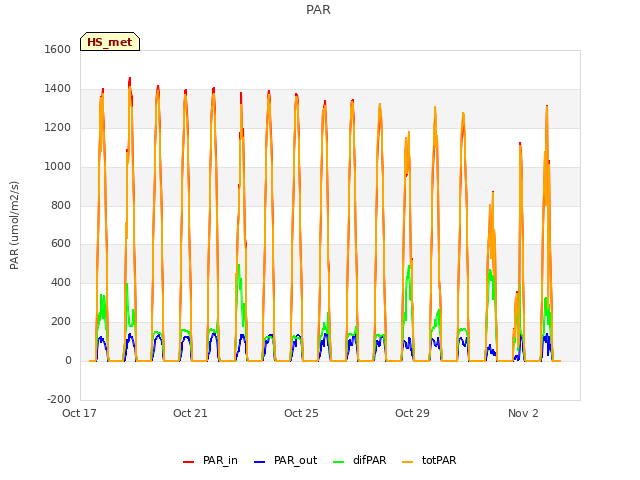This screenshot has width=640, height=480.
Task: Click the 400 y-axis tick label
Action: pyautogui.click(x=61, y=282)
